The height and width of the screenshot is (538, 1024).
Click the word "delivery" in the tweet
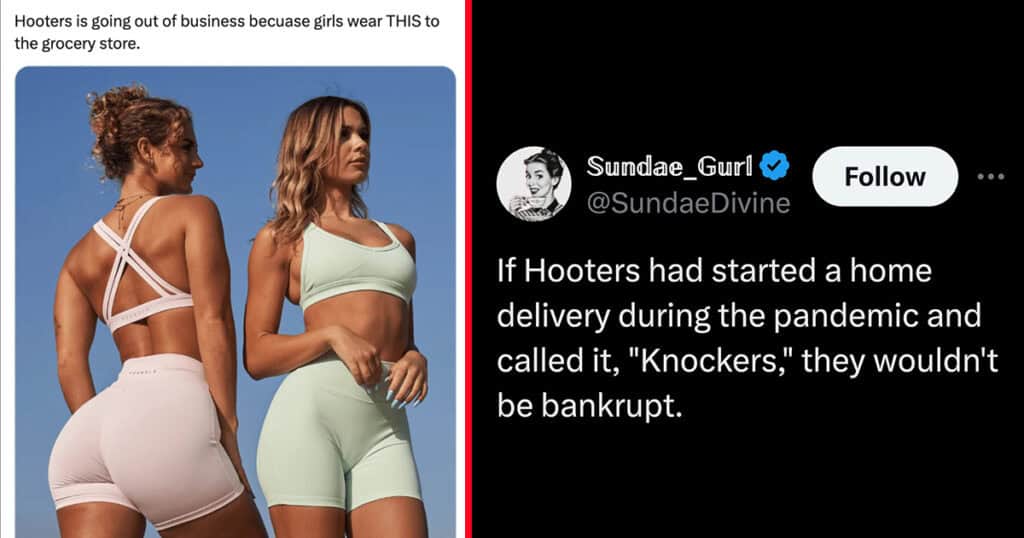(553, 317)
